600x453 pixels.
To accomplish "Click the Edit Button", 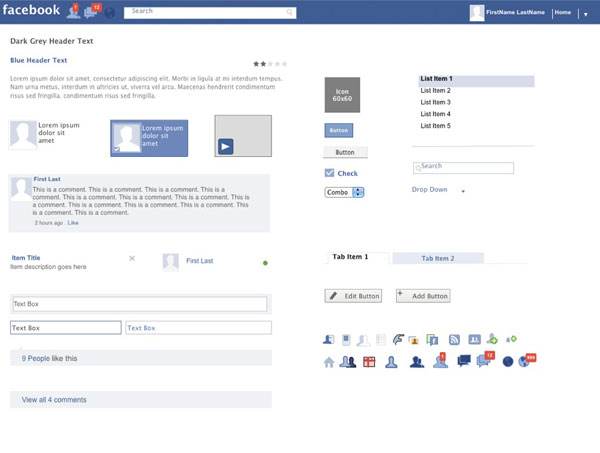I will 353,296.
